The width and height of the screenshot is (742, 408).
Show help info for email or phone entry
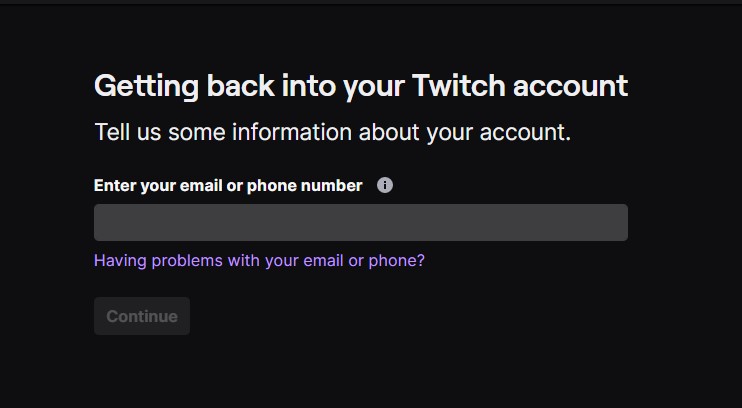coord(385,185)
